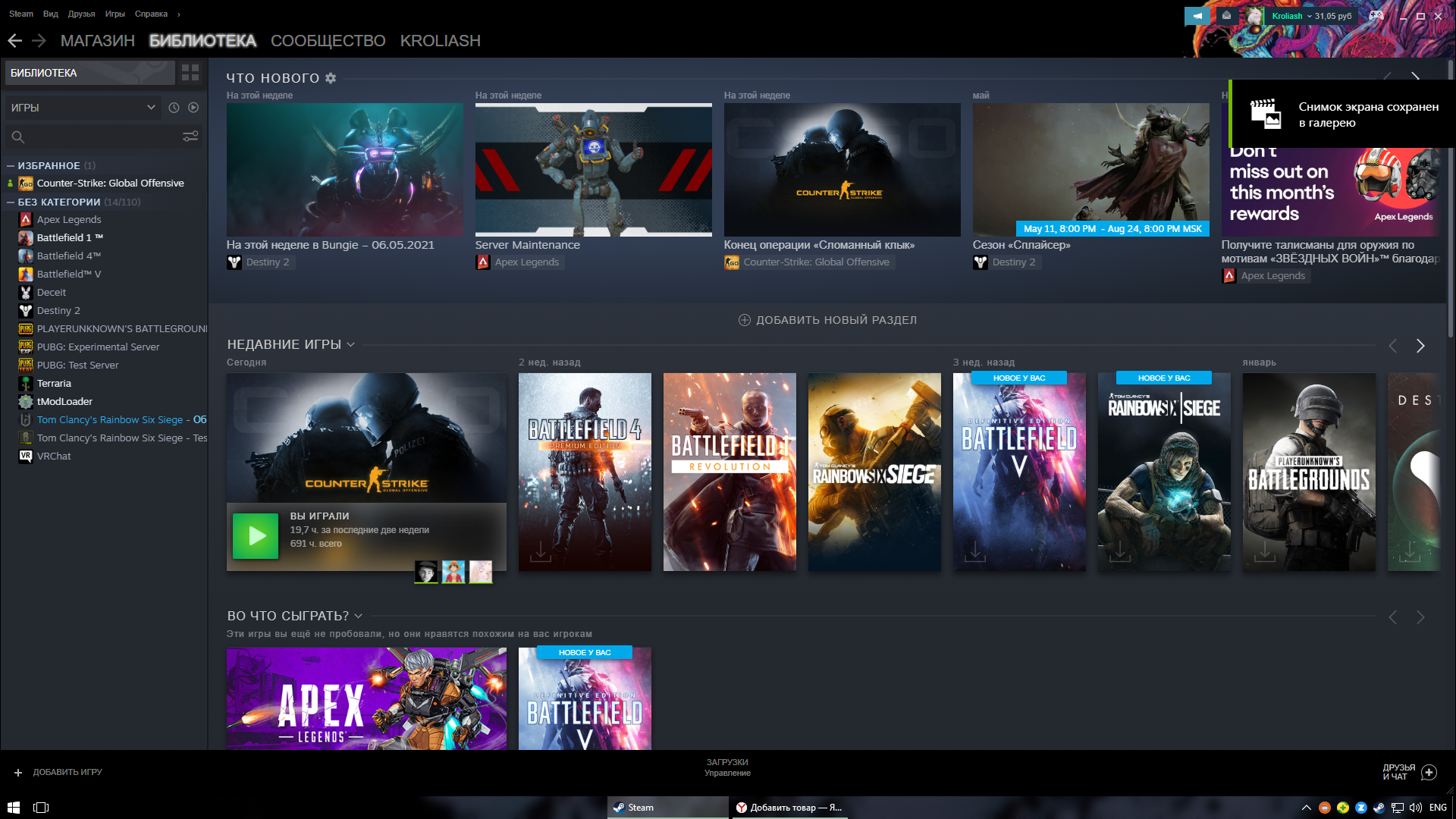Viewport: 1456px width, 819px height.
Task: Open volume control in system tray
Action: coord(1415,808)
